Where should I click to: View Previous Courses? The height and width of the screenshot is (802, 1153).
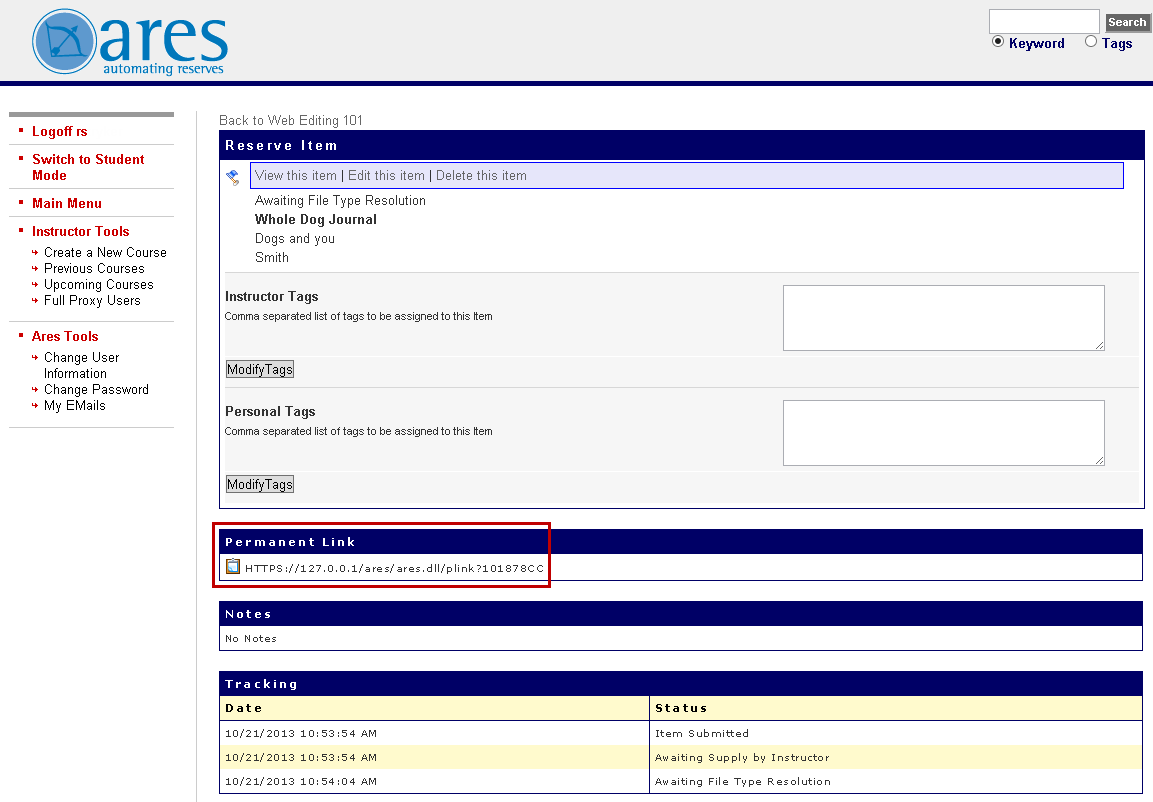coord(94,268)
